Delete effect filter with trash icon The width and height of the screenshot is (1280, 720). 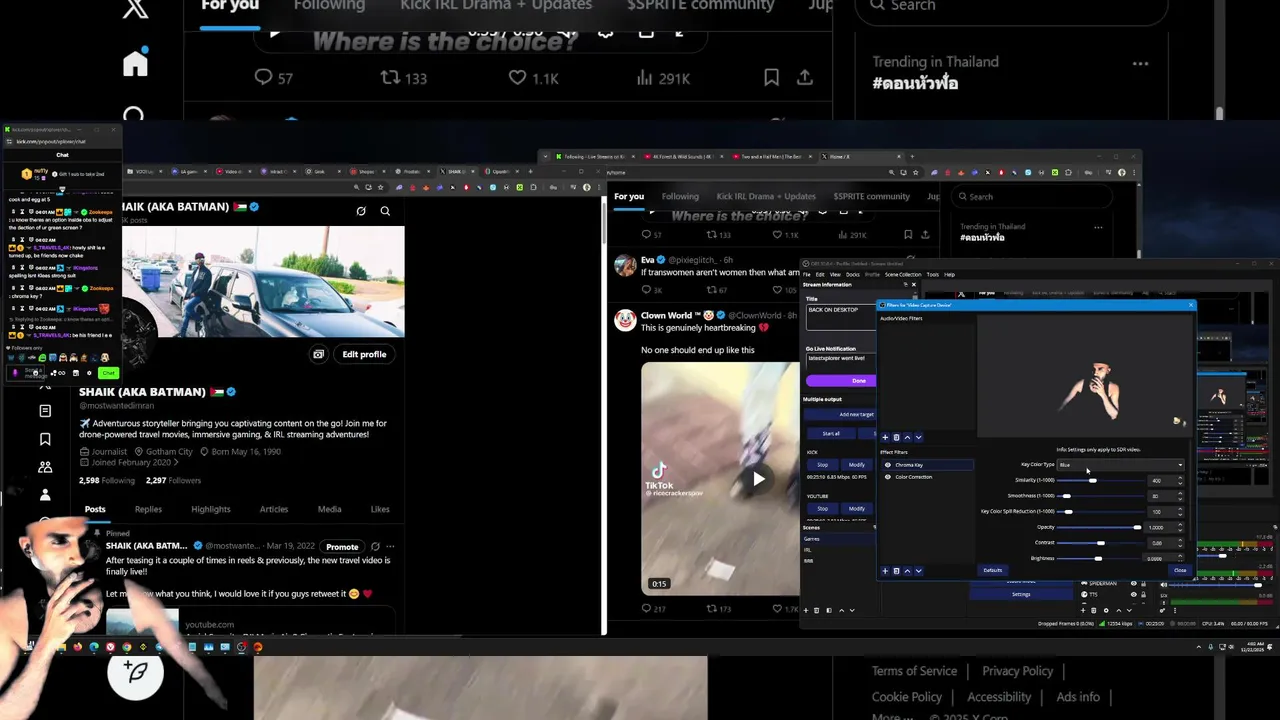(896, 571)
